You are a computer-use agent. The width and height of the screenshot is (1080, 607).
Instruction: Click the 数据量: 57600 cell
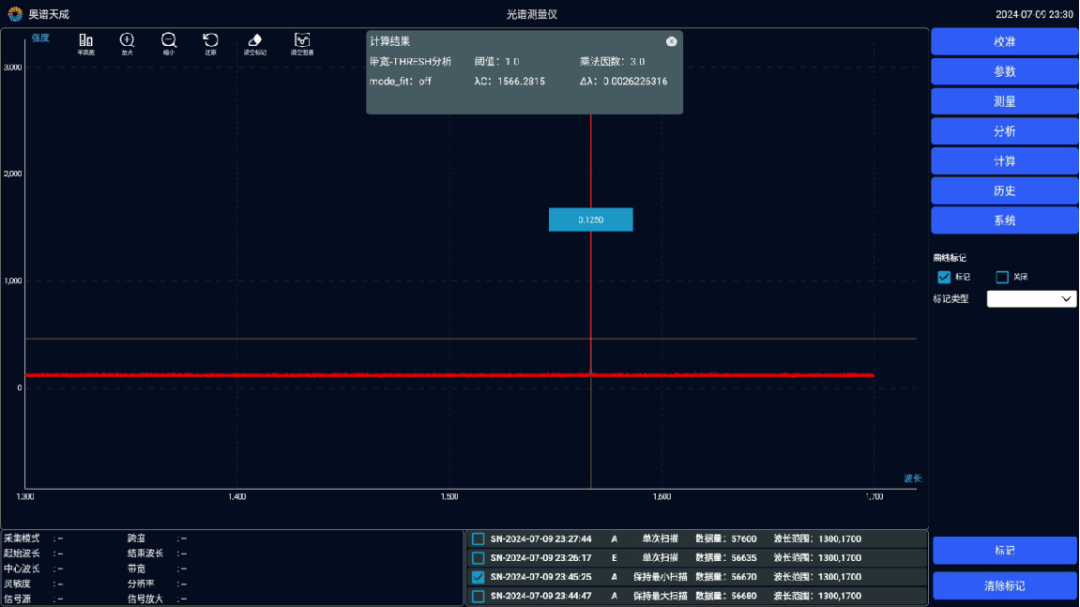point(726,539)
